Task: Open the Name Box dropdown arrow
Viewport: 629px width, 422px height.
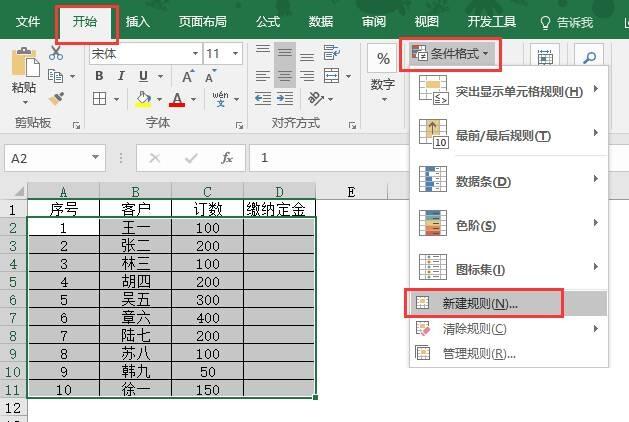Action: click(x=95, y=157)
